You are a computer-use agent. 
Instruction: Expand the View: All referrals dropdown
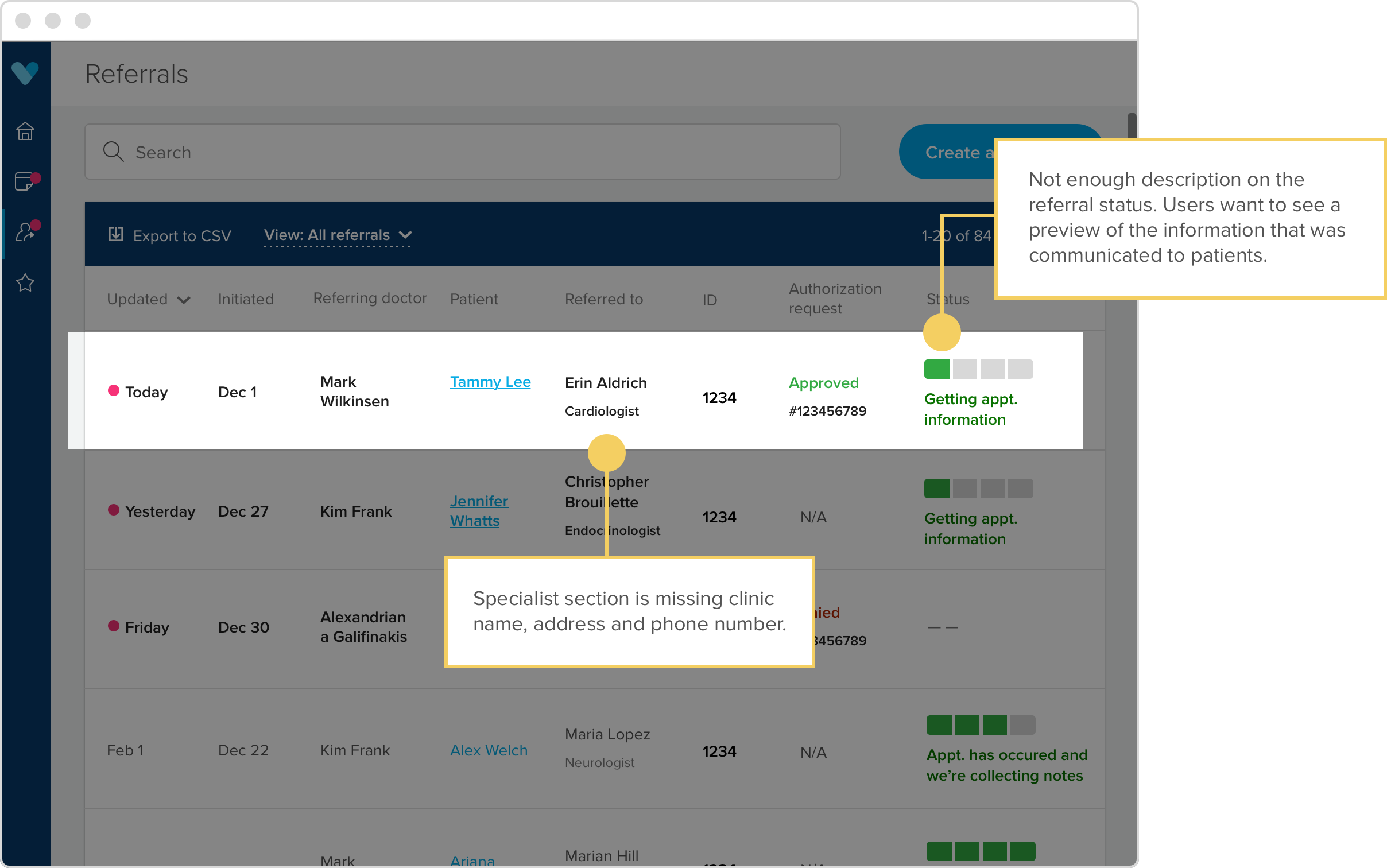[338, 235]
